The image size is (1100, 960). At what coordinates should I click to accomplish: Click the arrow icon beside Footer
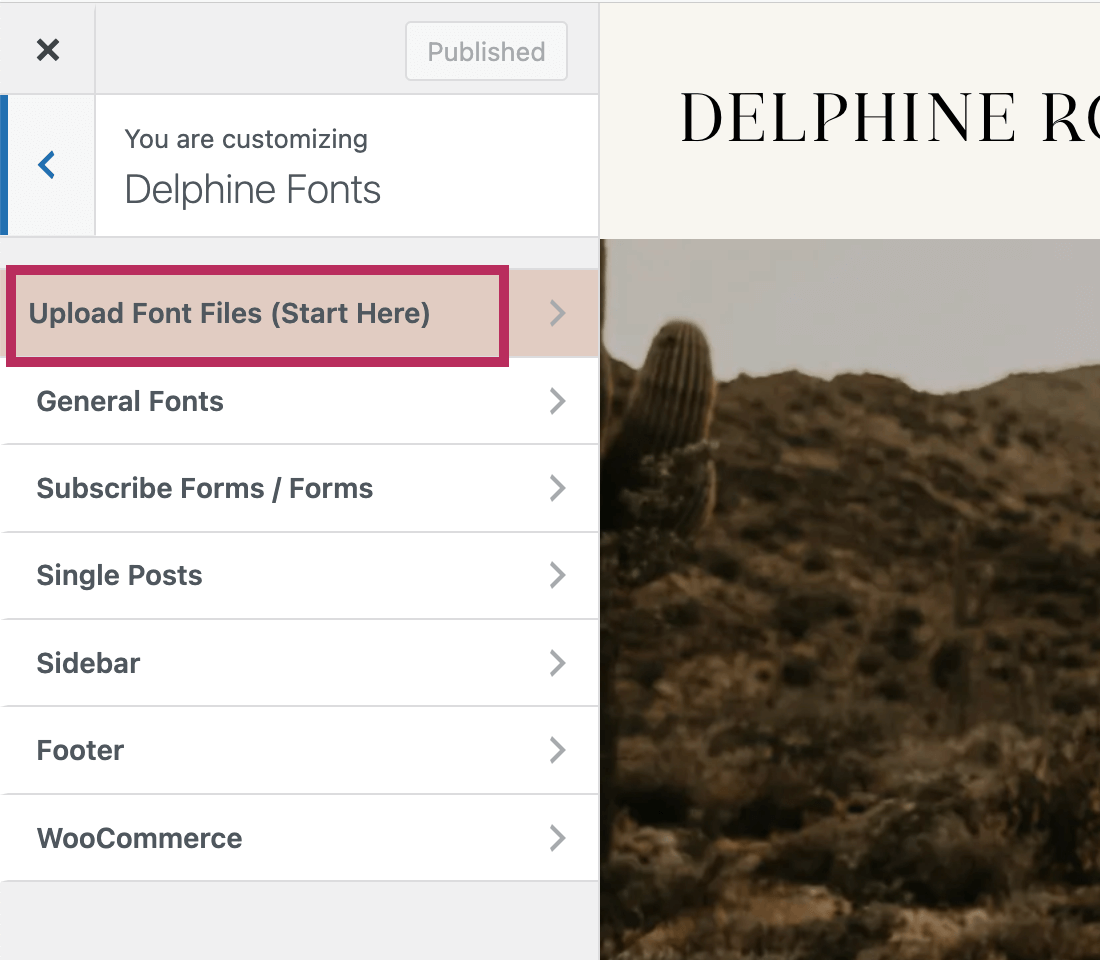[558, 750]
